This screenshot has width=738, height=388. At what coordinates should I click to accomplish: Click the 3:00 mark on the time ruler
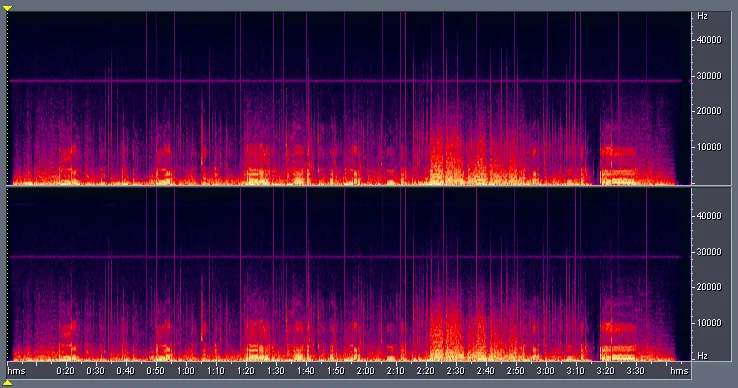click(546, 371)
